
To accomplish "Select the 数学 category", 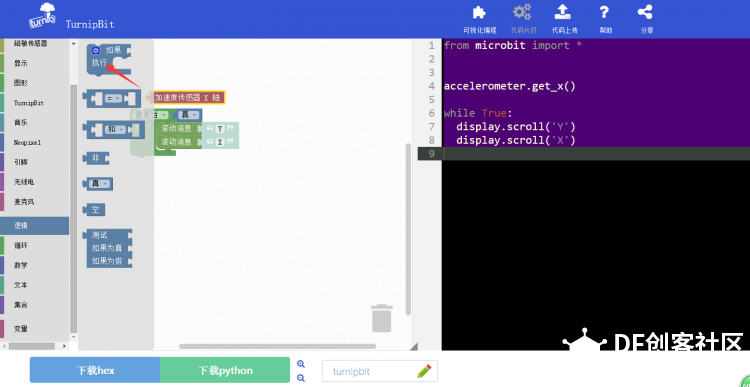I will click(34, 265).
